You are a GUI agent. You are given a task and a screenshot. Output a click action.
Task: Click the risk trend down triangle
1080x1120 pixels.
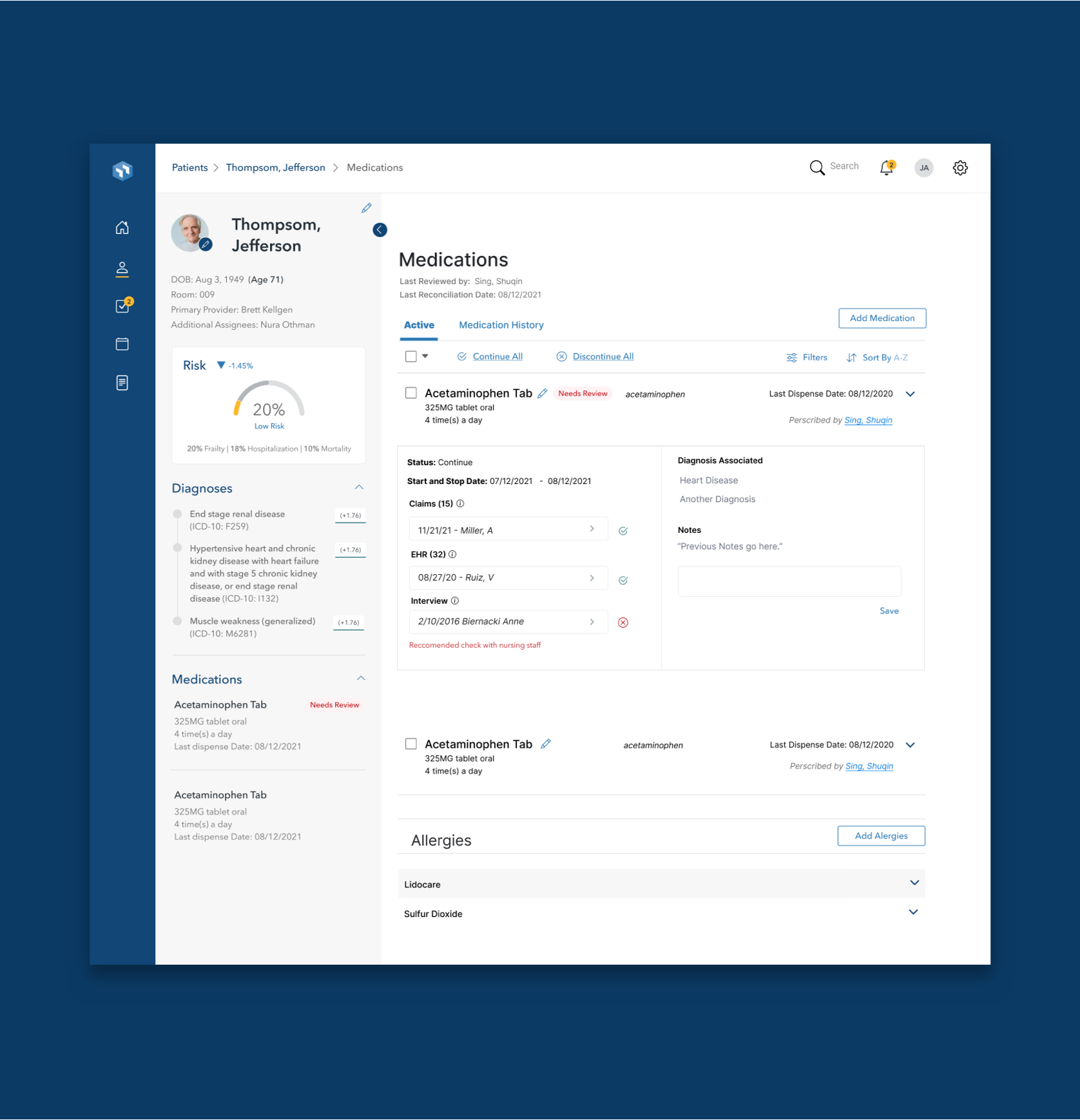pyautogui.click(x=221, y=365)
